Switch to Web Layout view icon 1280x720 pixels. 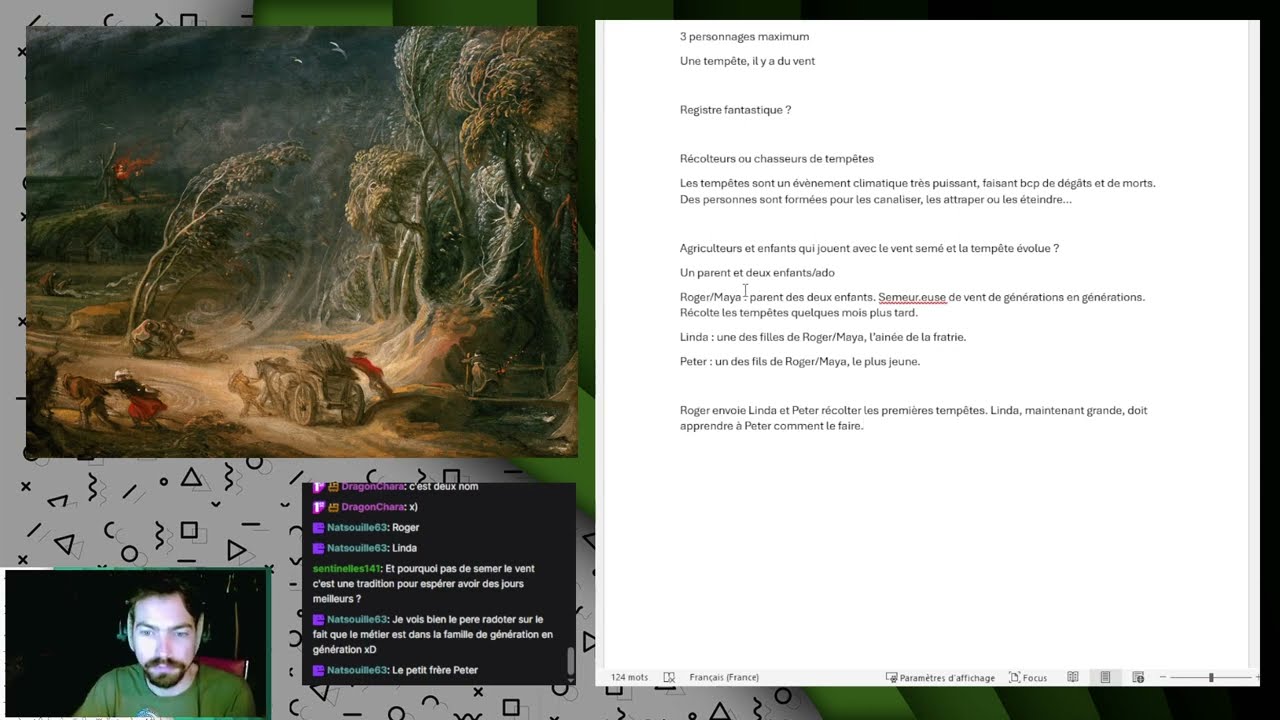click(x=1138, y=677)
